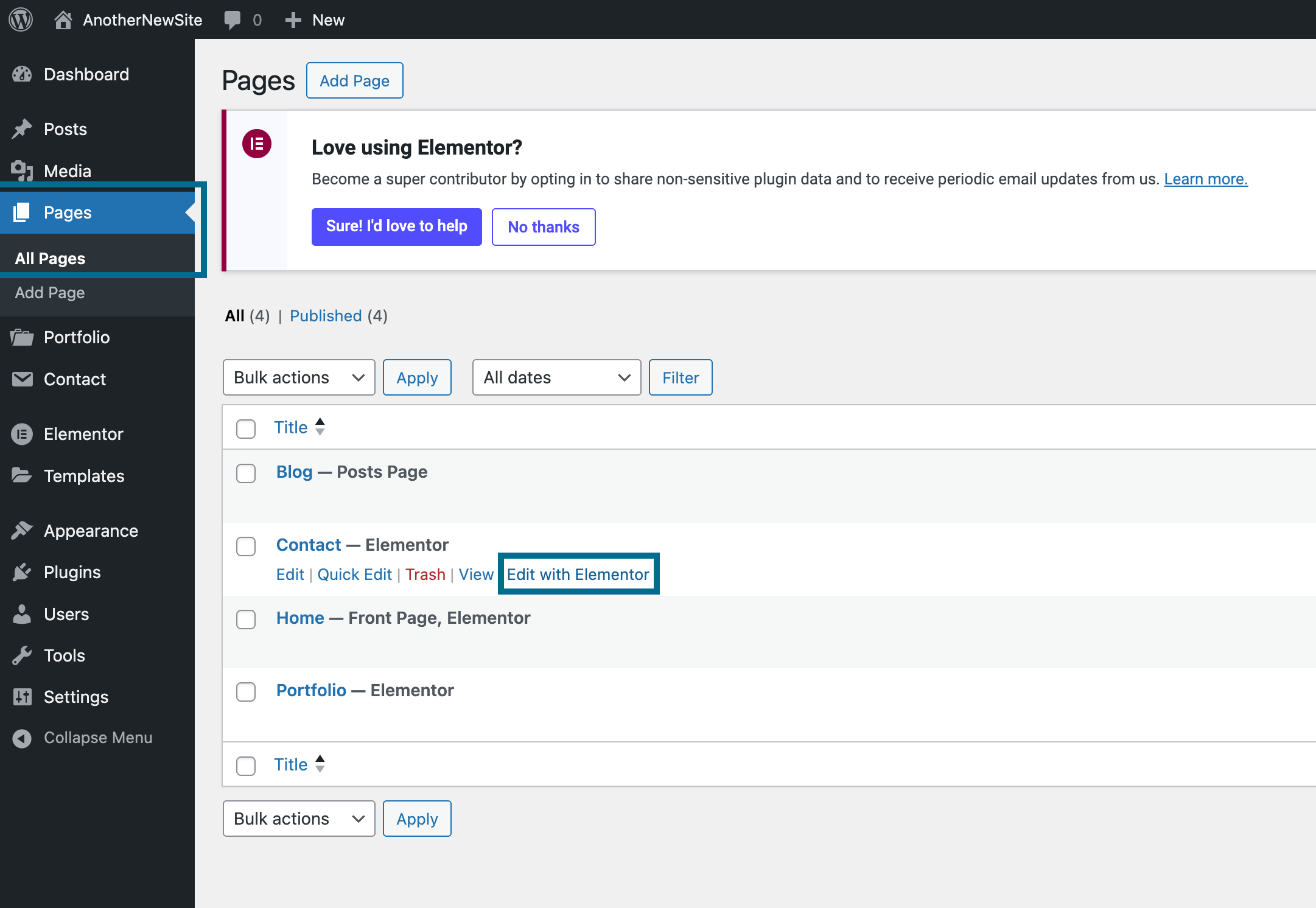1316x908 pixels.
Task: Click Edit under Contact page
Action: (290, 574)
